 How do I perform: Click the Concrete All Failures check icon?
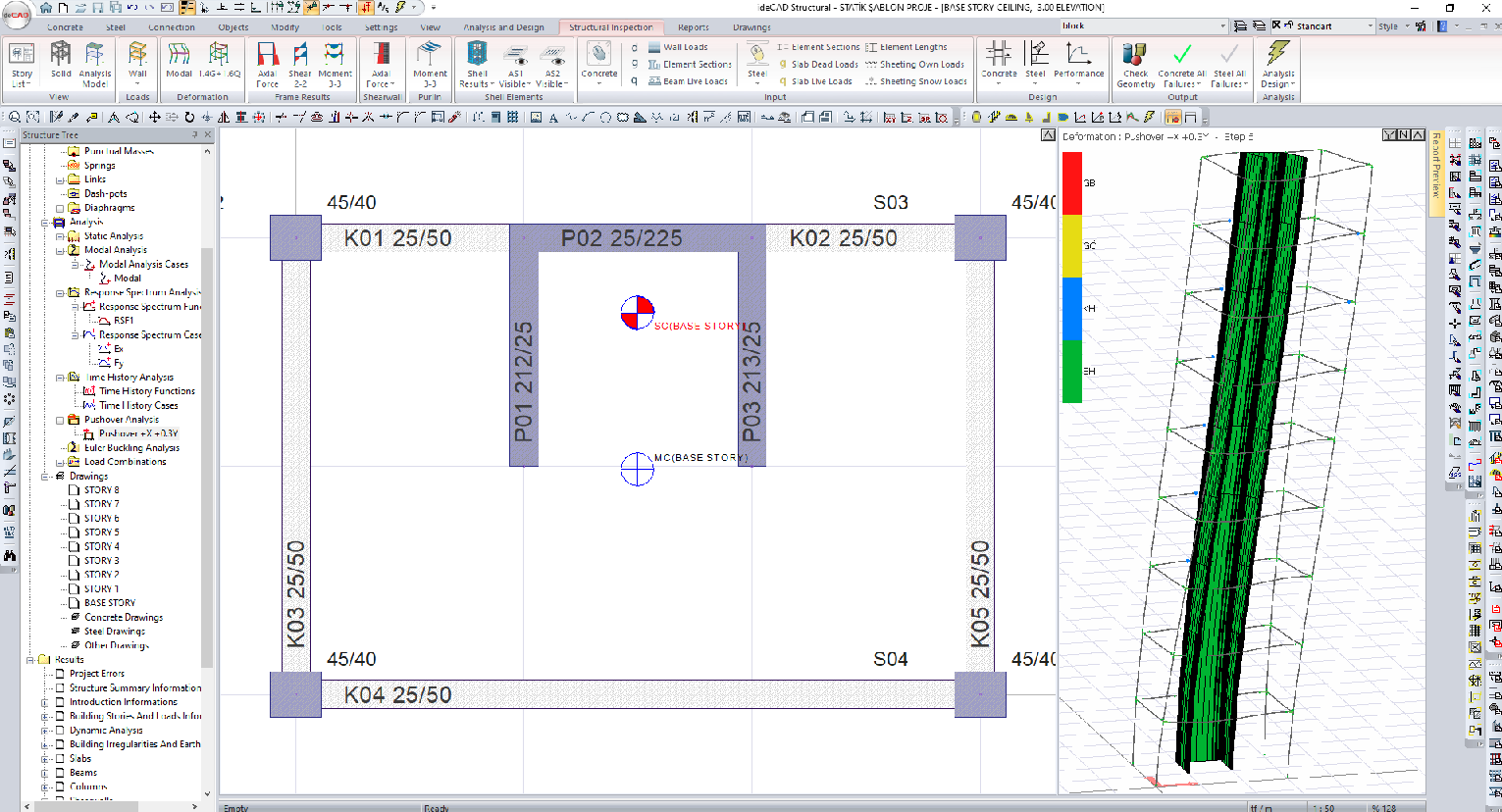tap(1179, 63)
